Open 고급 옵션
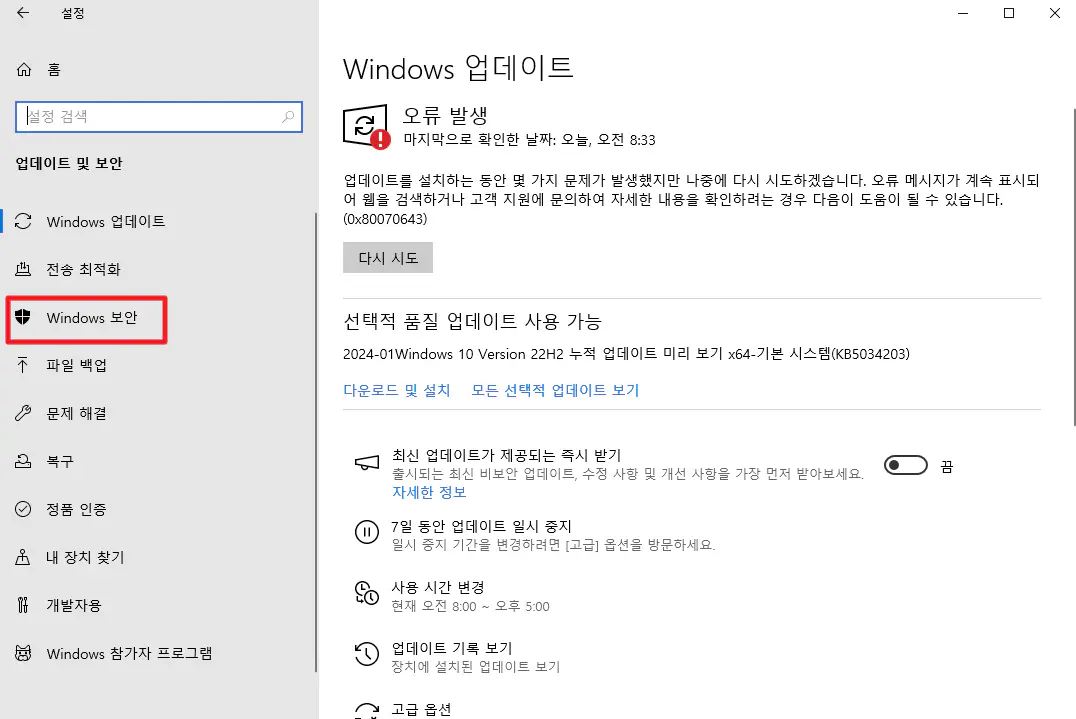Image resolution: width=1076 pixels, height=719 pixels. coord(421,709)
